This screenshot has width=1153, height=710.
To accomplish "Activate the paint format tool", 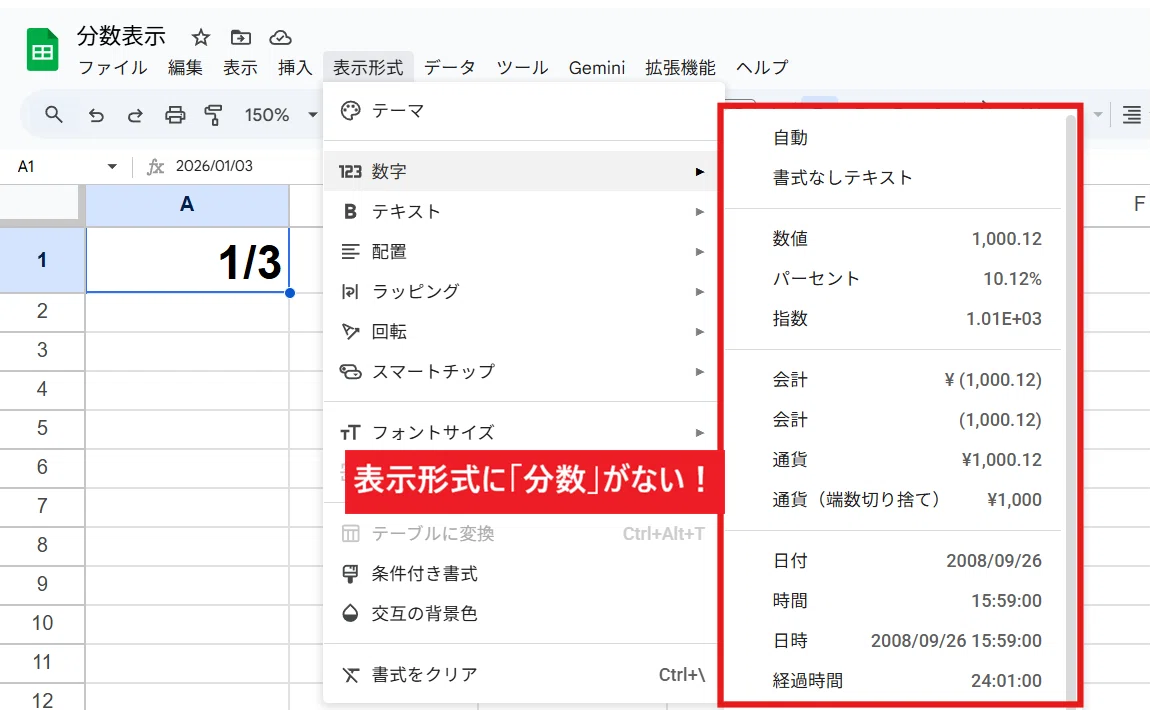I will coord(213,115).
